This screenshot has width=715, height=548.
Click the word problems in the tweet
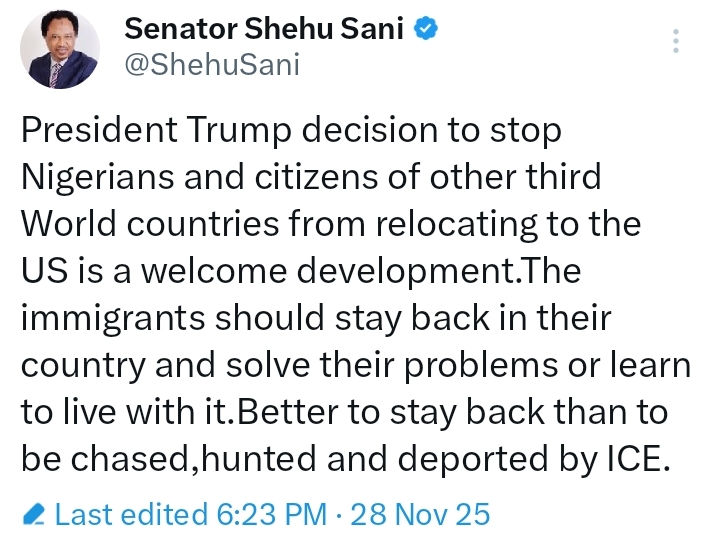pyautogui.click(x=481, y=366)
